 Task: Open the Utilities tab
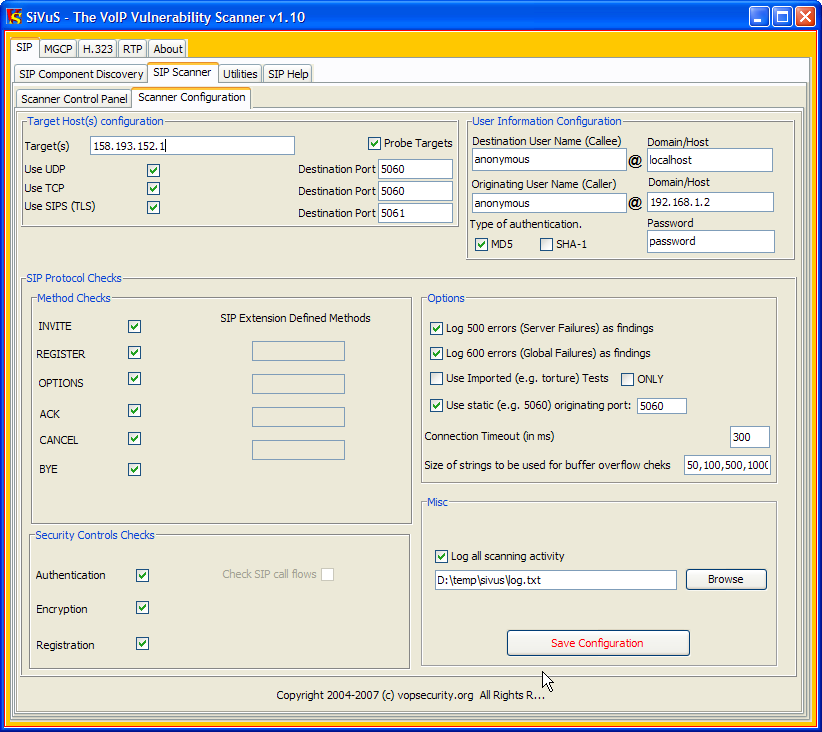coord(240,74)
